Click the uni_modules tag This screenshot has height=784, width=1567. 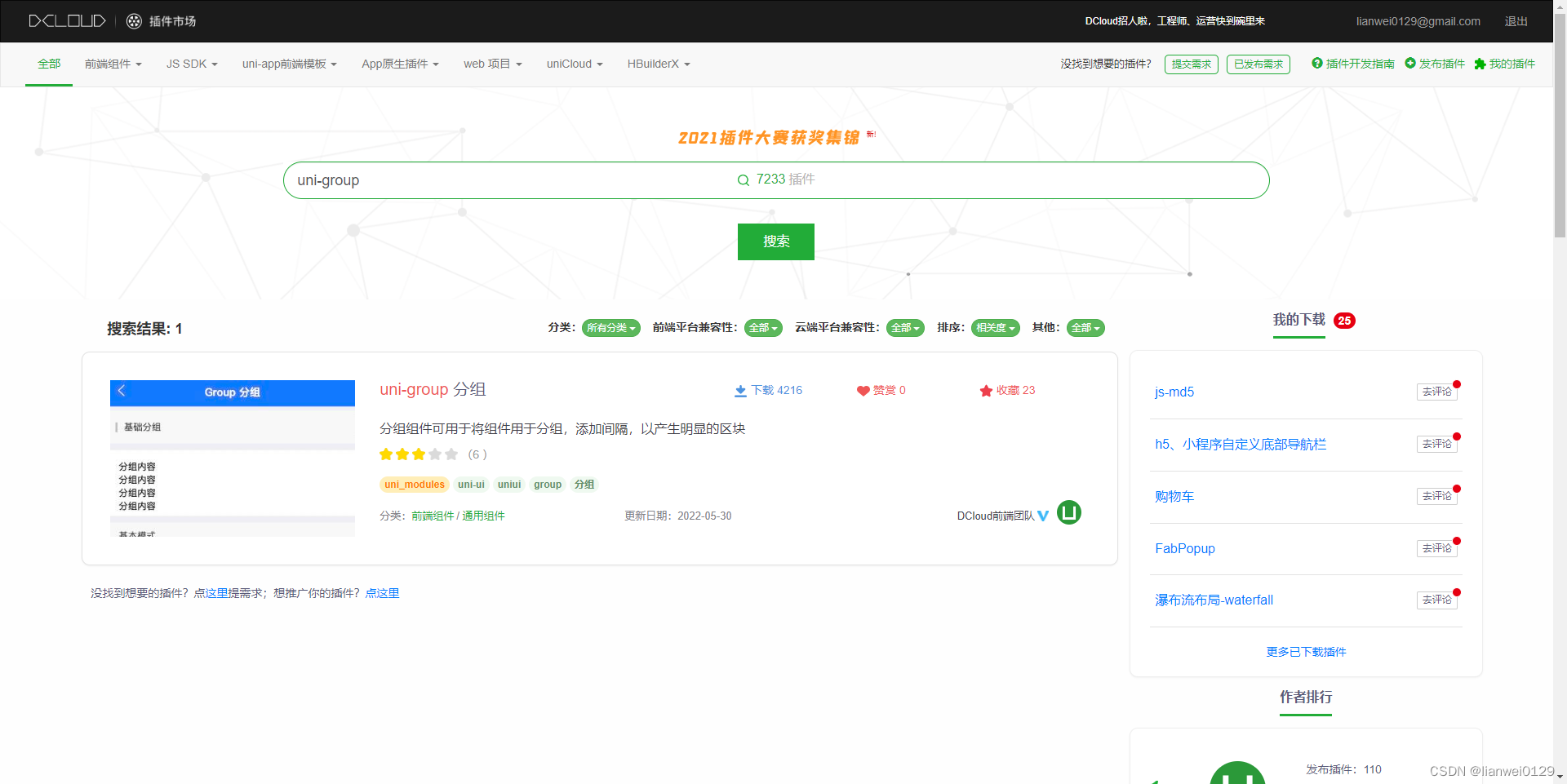415,485
